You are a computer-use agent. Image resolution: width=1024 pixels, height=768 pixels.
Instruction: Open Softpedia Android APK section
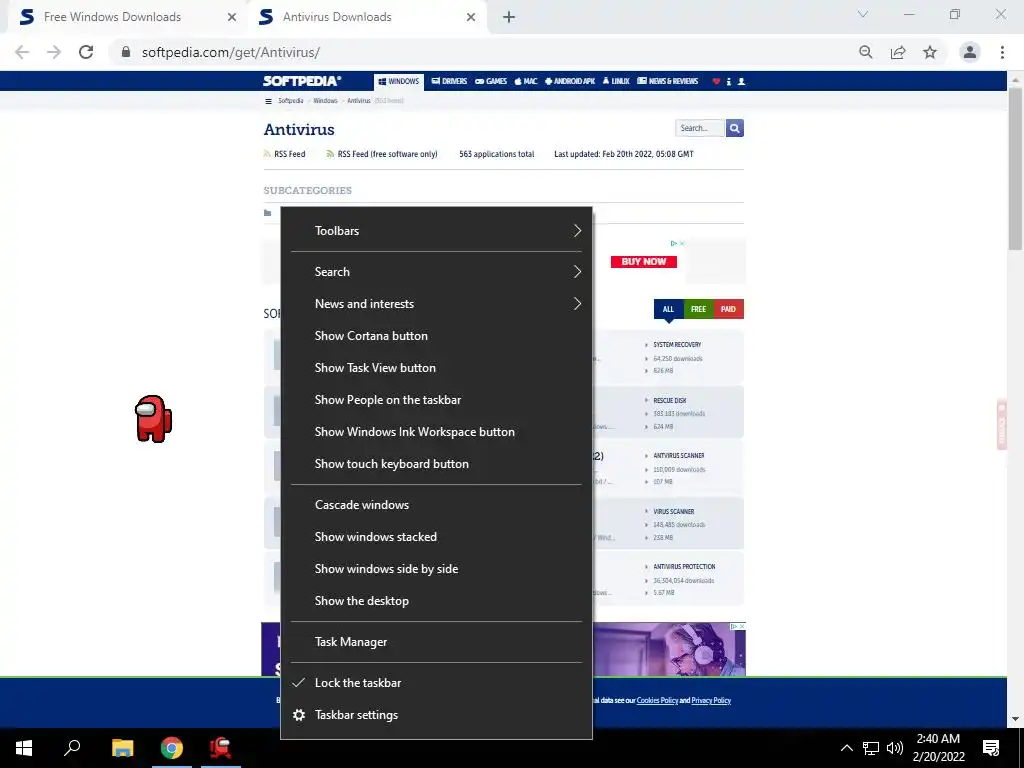click(569, 82)
